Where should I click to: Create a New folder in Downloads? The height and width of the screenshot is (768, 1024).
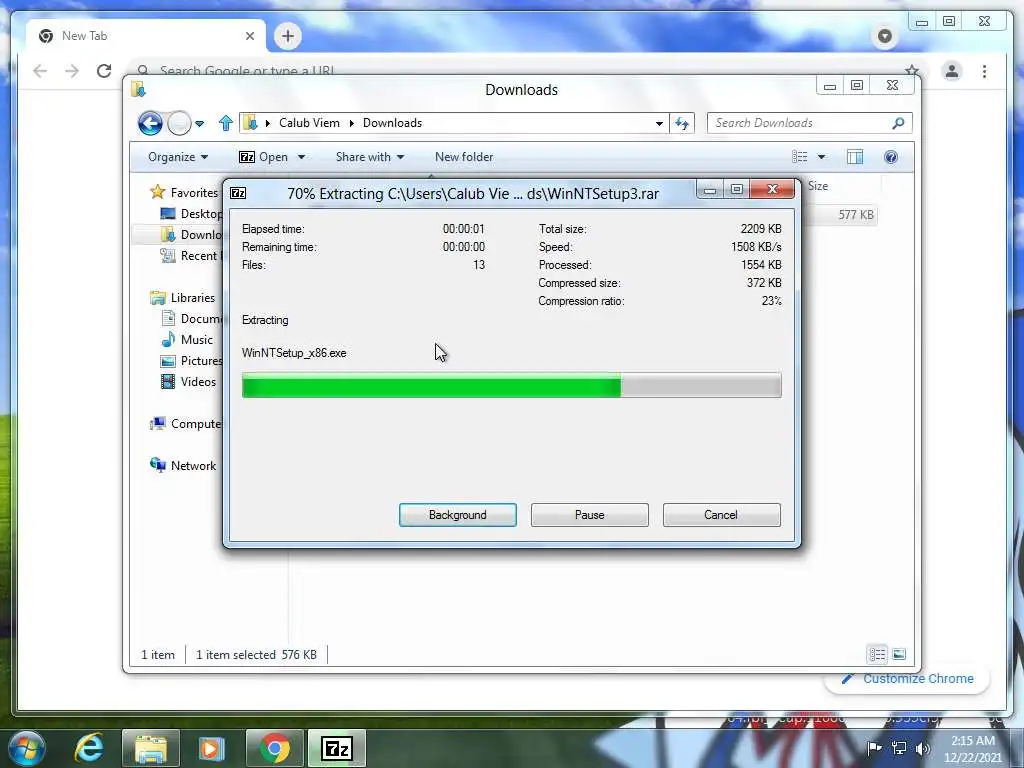(464, 157)
